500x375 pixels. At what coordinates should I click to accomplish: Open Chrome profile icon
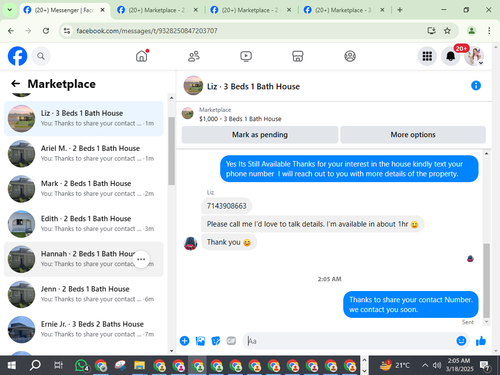pos(471,31)
